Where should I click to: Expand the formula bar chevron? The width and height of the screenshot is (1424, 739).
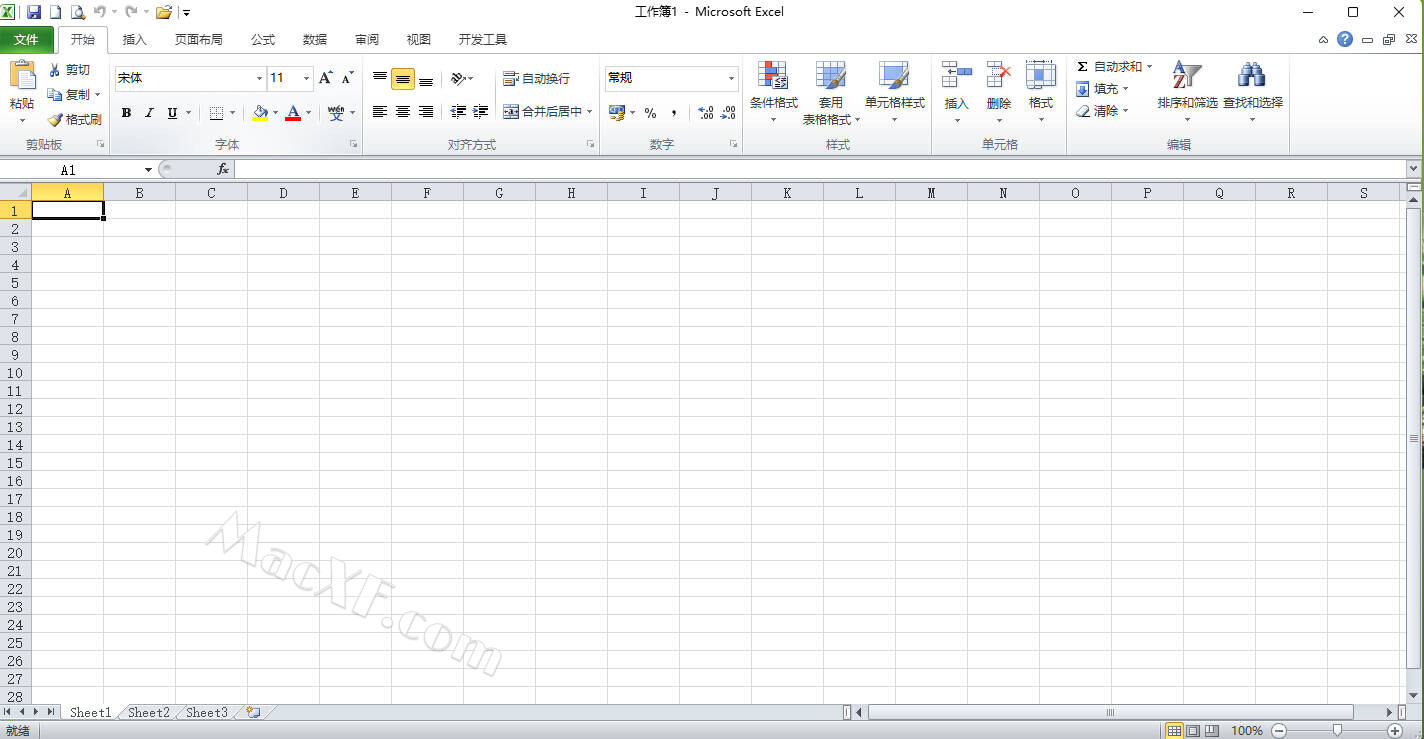(1413, 169)
